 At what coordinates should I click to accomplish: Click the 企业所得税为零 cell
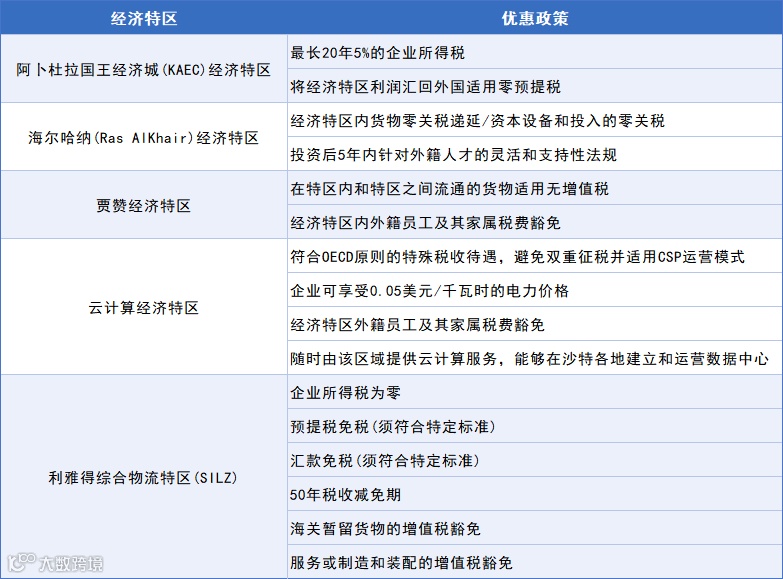[x=535, y=392]
